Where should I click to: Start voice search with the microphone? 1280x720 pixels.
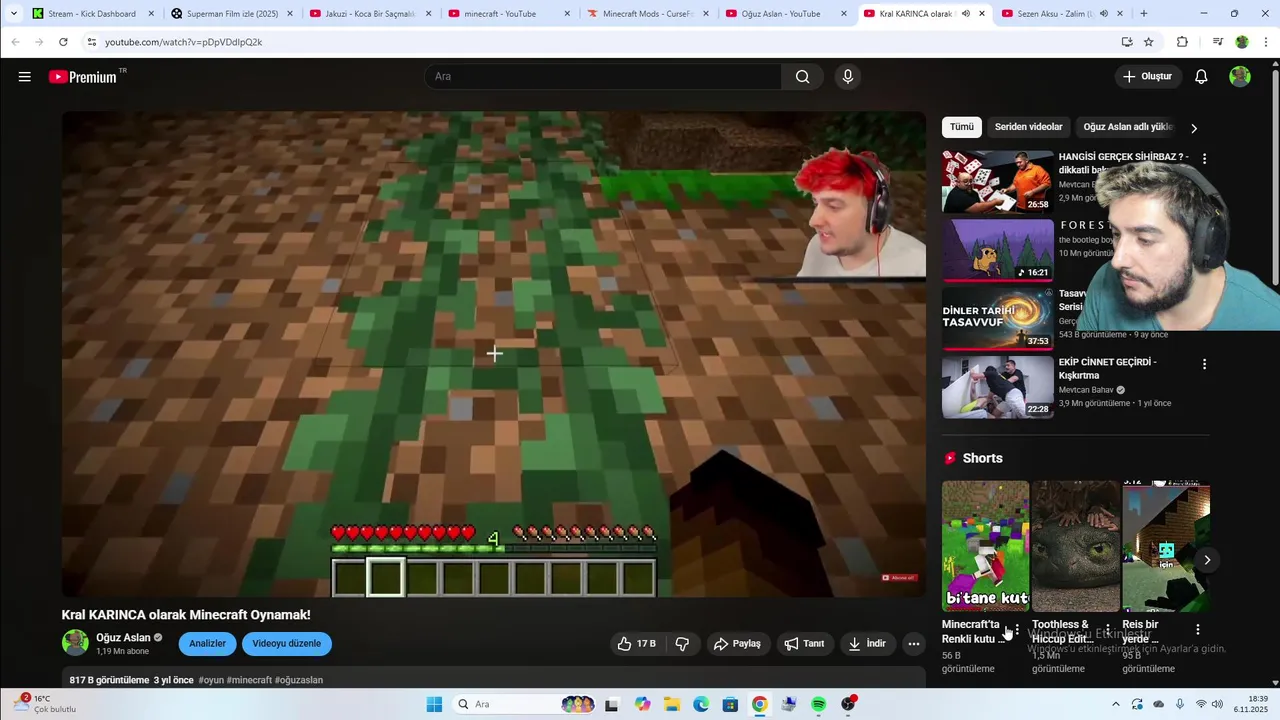(x=847, y=77)
